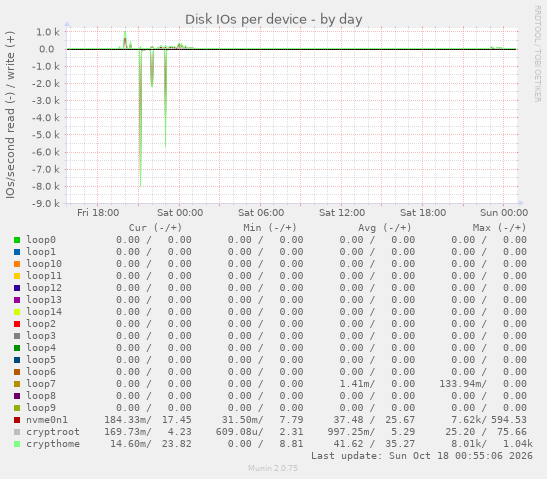
Task: Click the 'nvme0n1' legend label
Action: pos(47,420)
